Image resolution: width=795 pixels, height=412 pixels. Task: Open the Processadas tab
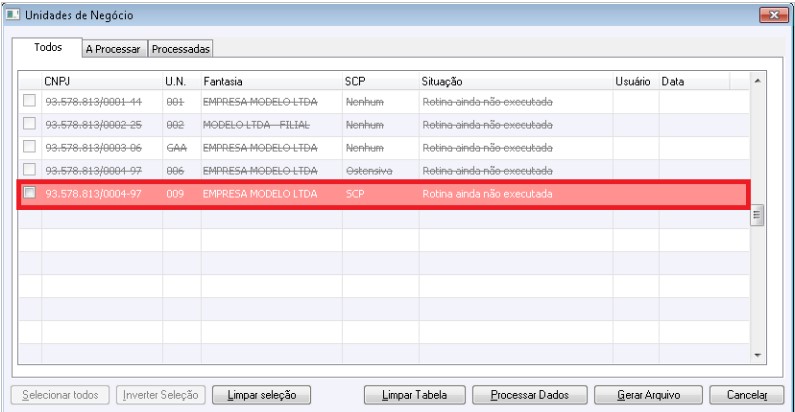pos(180,49)
